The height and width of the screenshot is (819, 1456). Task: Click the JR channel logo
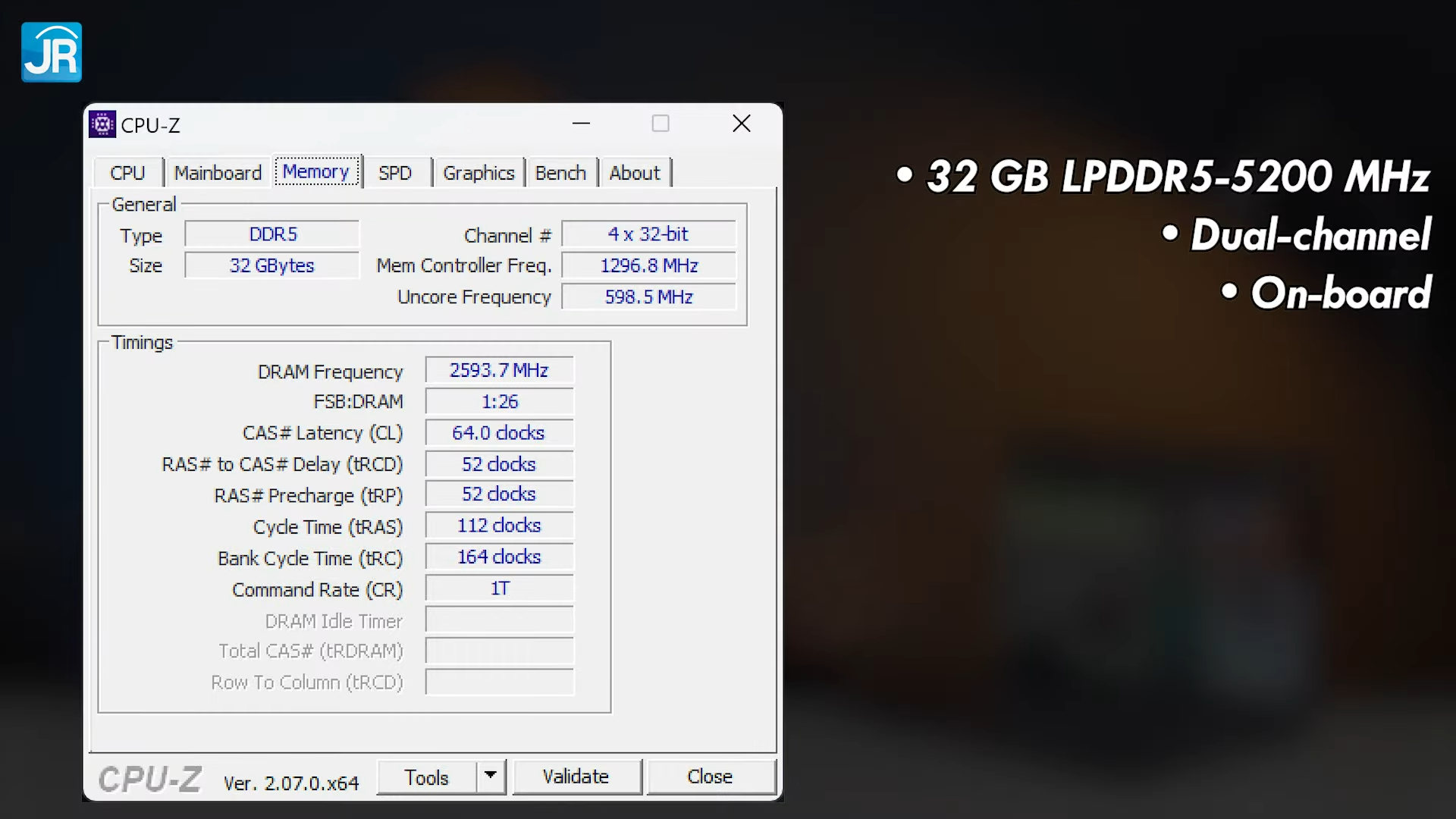pyautogui.click(x=51, y=52)
